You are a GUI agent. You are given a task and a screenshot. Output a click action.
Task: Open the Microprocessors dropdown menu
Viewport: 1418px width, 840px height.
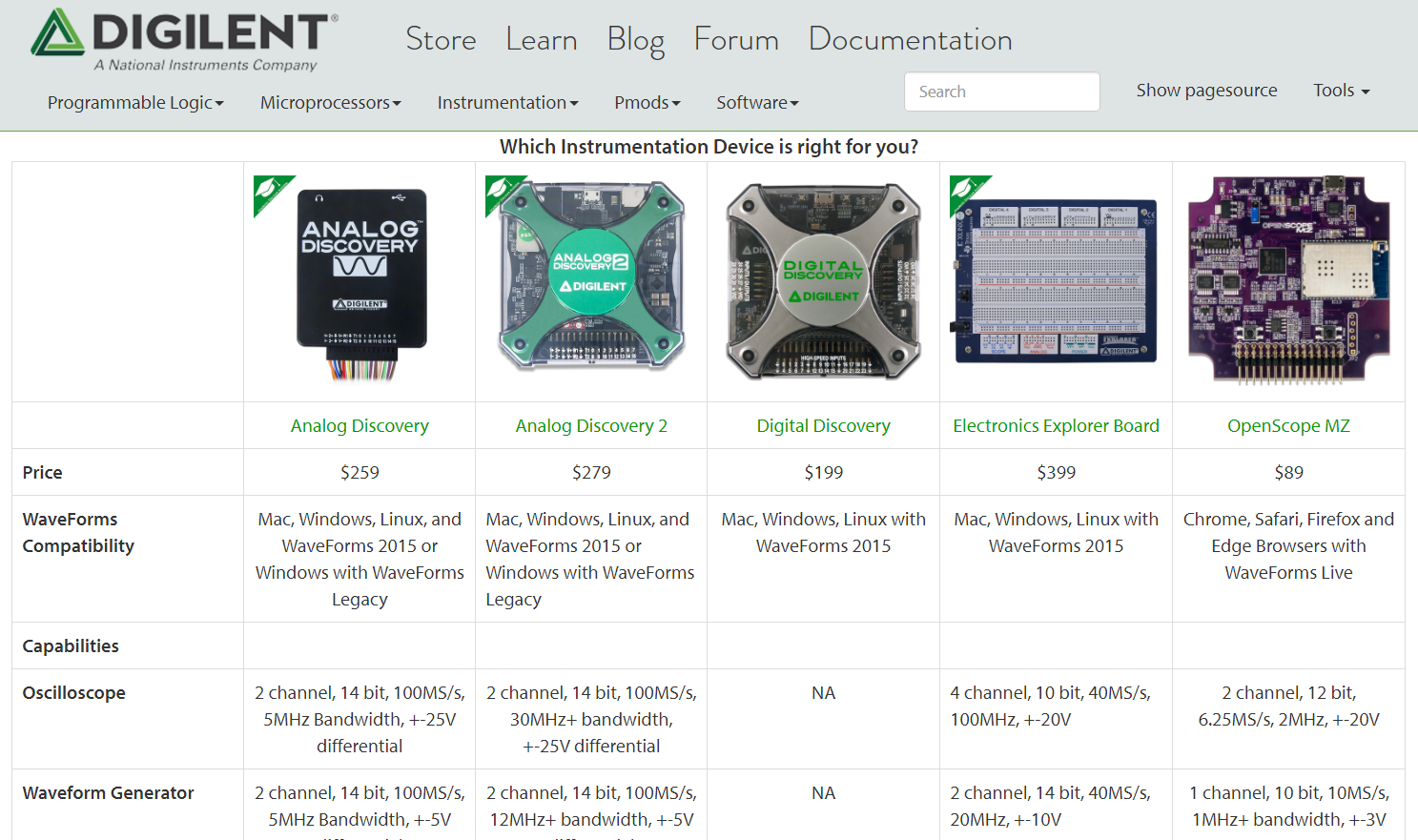tap(330, 103)
